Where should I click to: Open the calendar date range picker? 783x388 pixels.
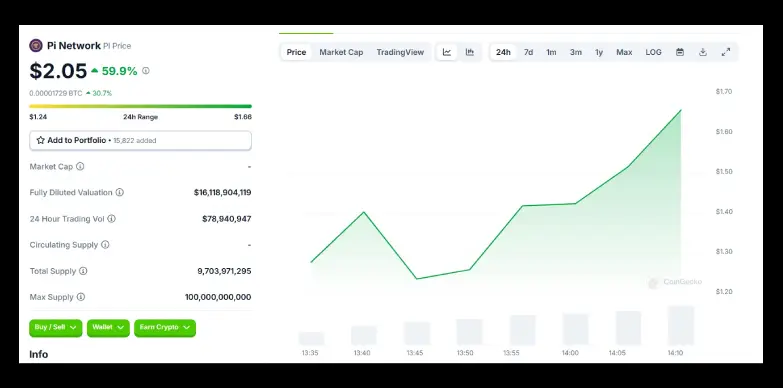pyautogui.click(x=680, y=52)
